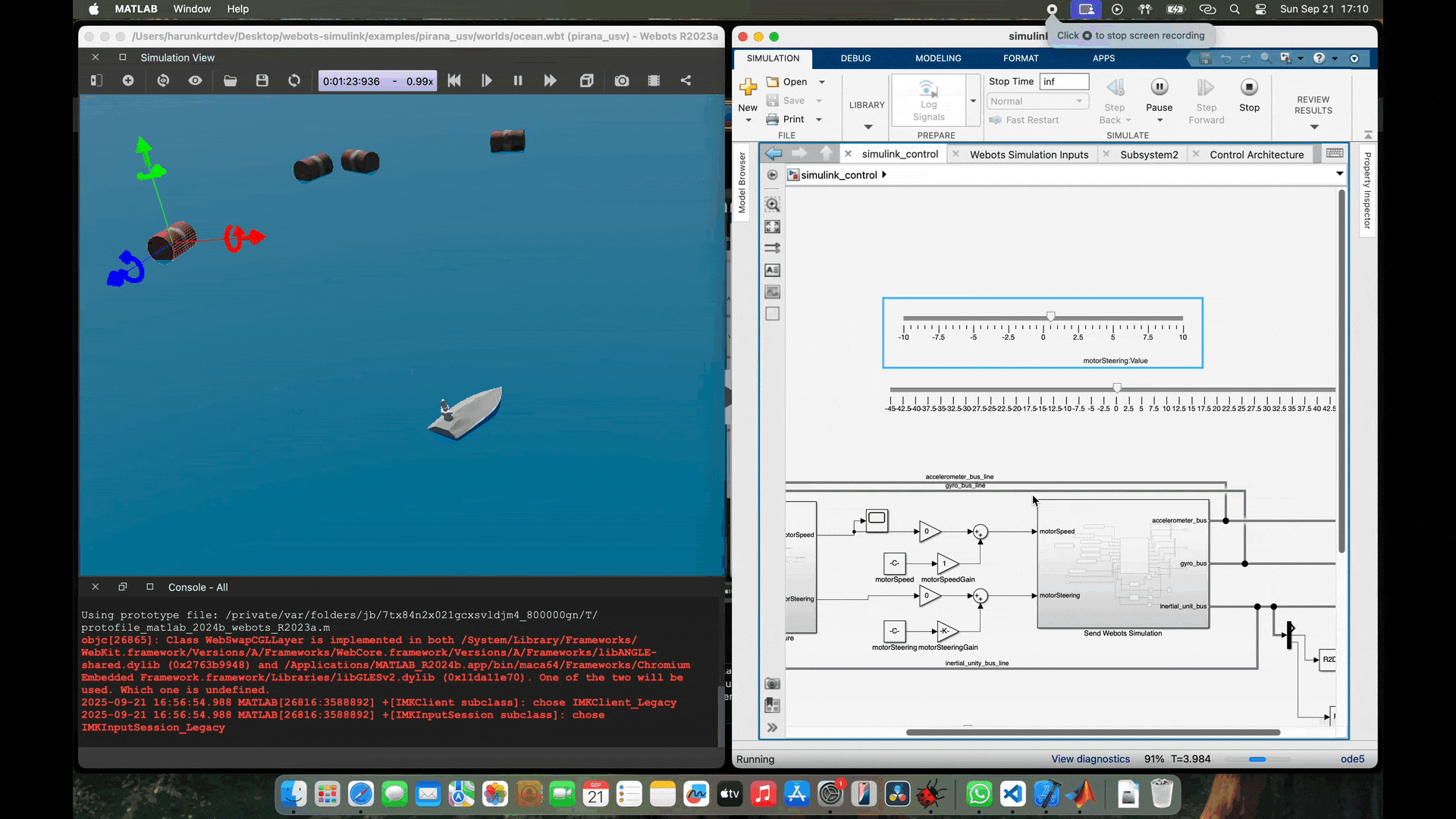
Task: Click the motorSteering:Value slider knob
Action: [x=1050, y=316]
